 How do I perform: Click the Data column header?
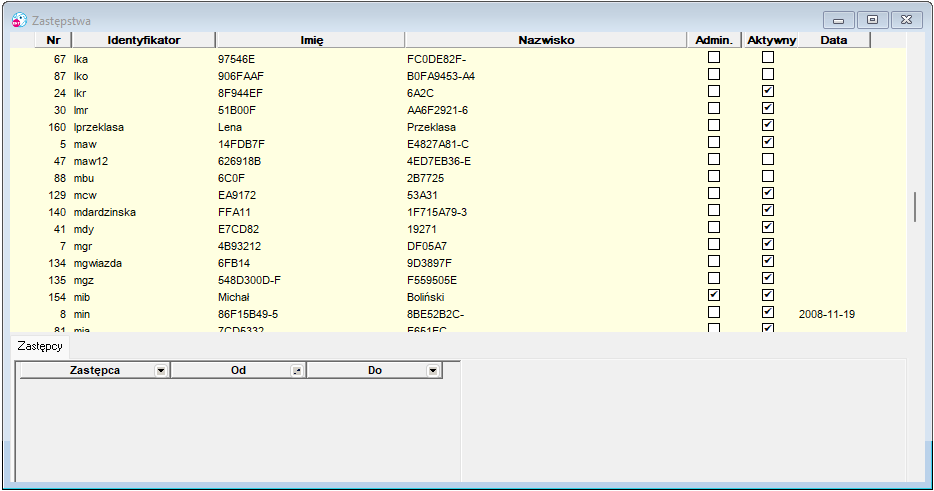pos(833,40)
